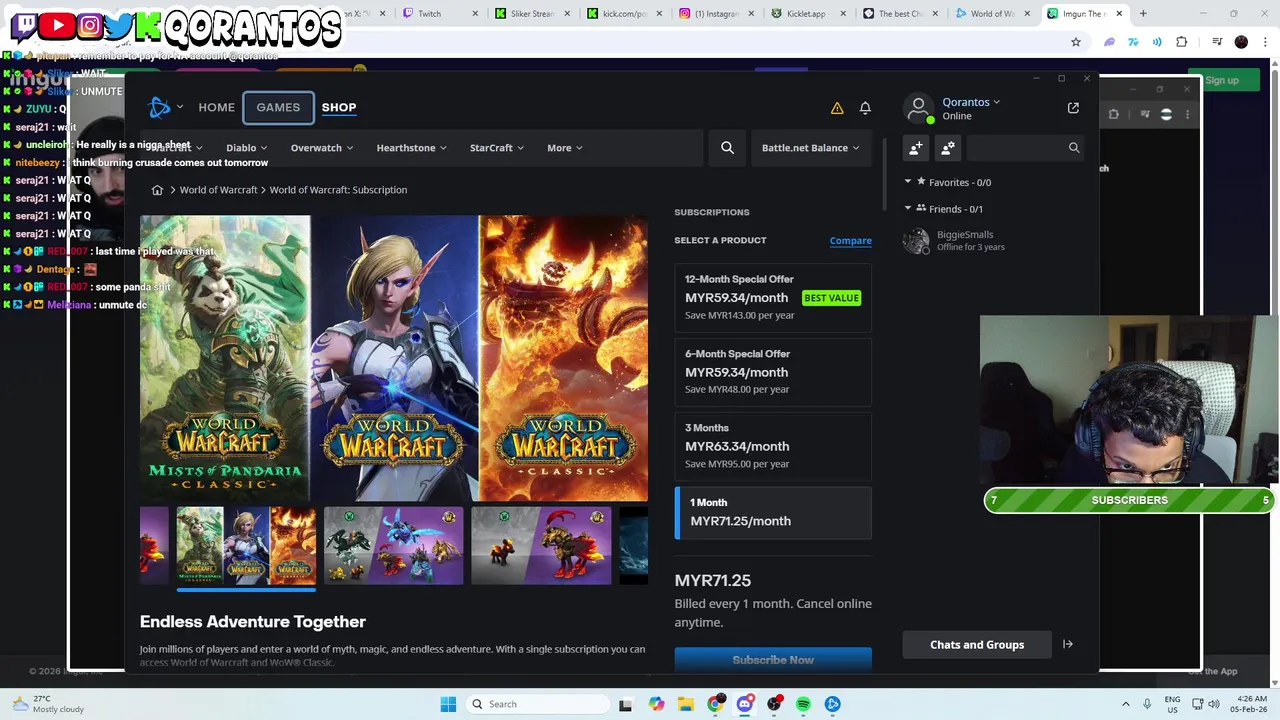Open Chrome from taskbar
This screenshot has height=720, width=1280.
715,704
